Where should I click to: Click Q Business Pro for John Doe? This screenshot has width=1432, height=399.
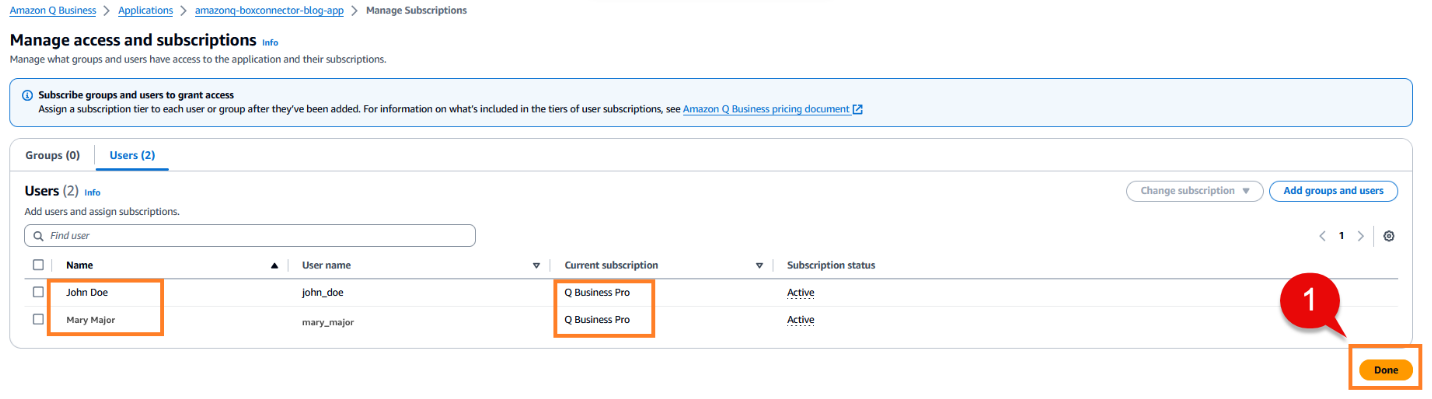tap(597, 293)
